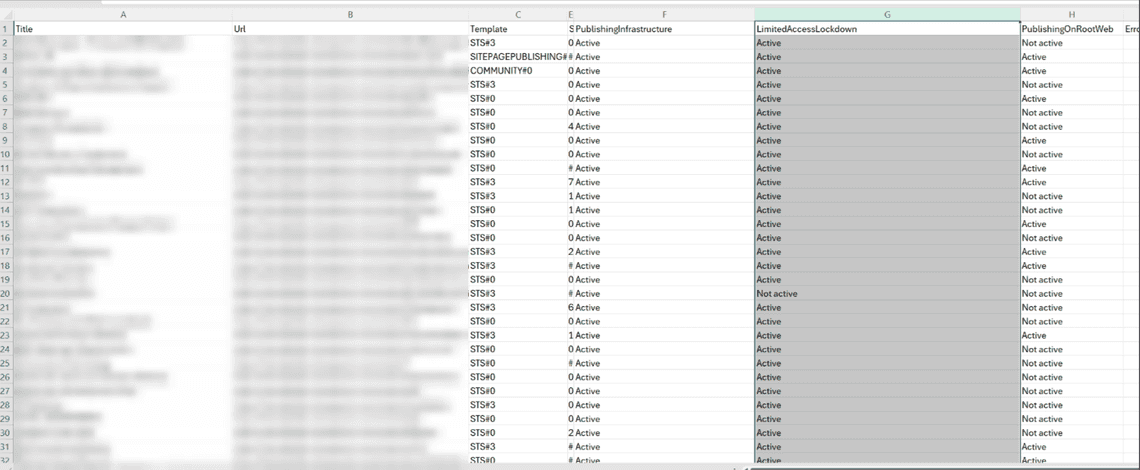Select the SITEPAGEPUBLISHING# template cell
The image size is (1140, 470).
[518, 57]
